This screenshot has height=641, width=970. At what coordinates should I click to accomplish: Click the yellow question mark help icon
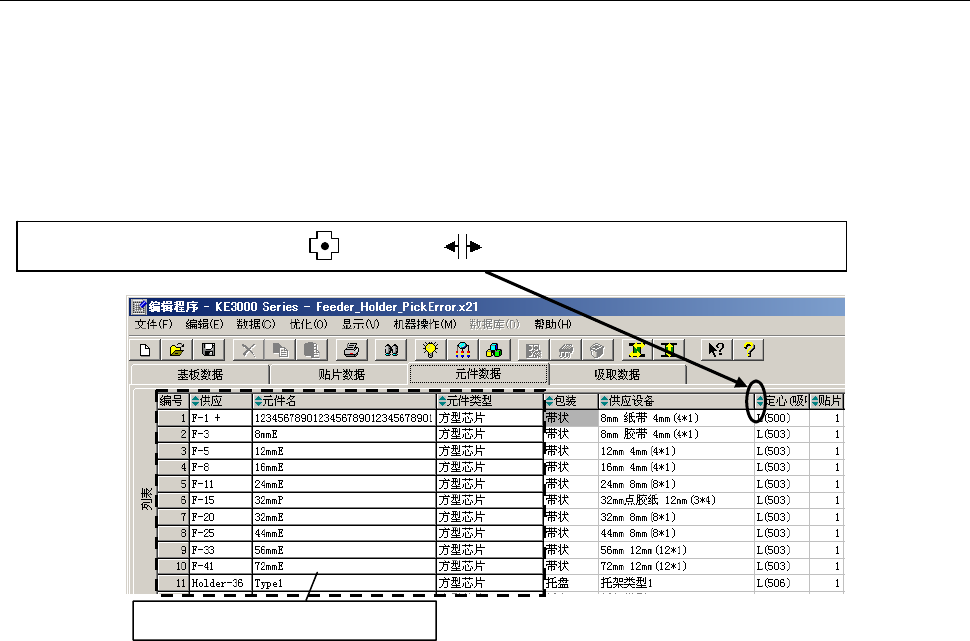(x=749, y=350)
